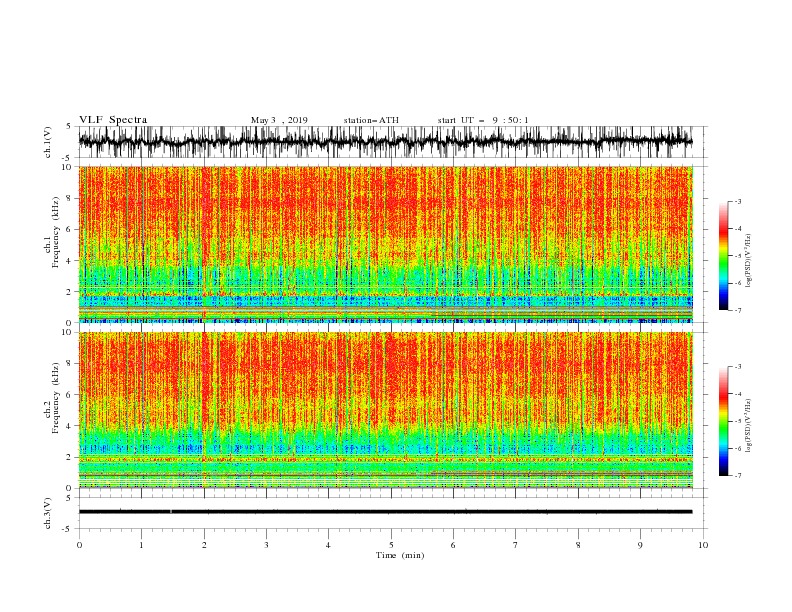Click the ch.1 spectrogram color scale bar

click(723, 256)
